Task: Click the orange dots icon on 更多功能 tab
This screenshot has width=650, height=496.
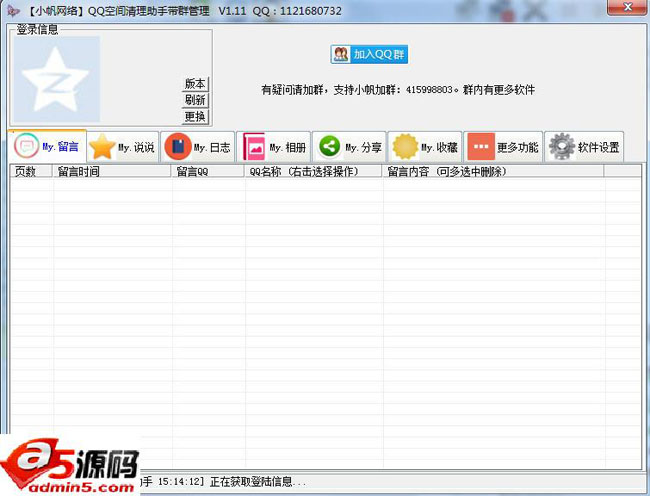Action: click(x=481, y=147)
